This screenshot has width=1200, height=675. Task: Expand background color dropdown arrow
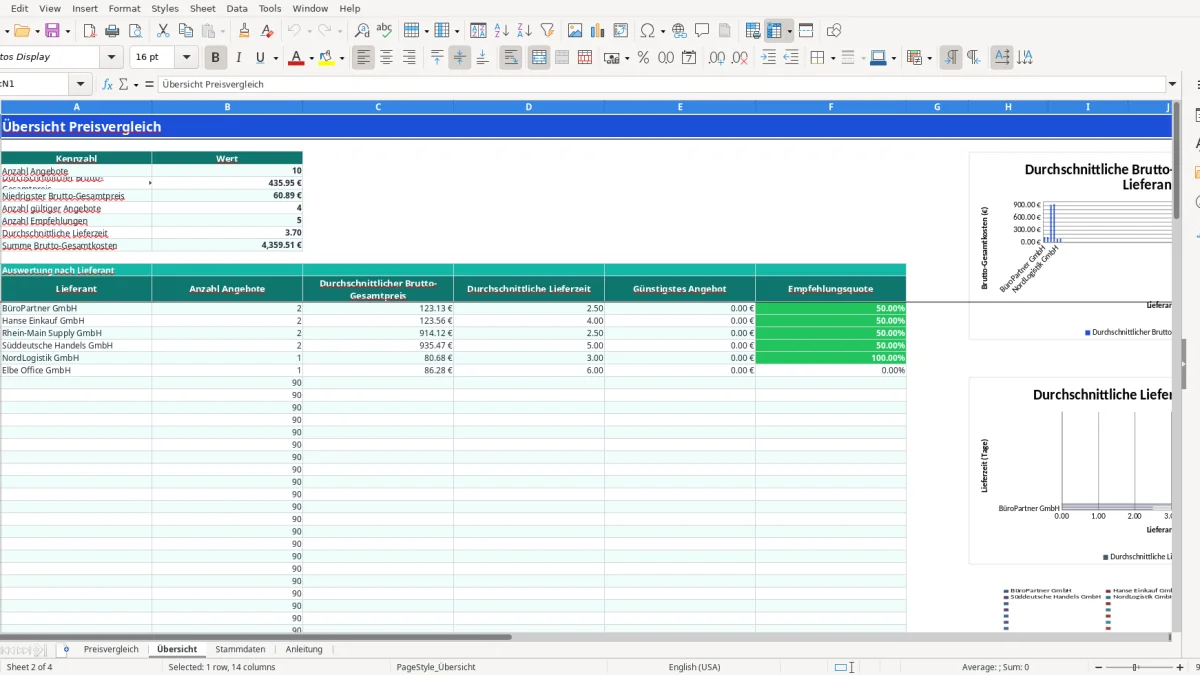(x=342, y=58)
